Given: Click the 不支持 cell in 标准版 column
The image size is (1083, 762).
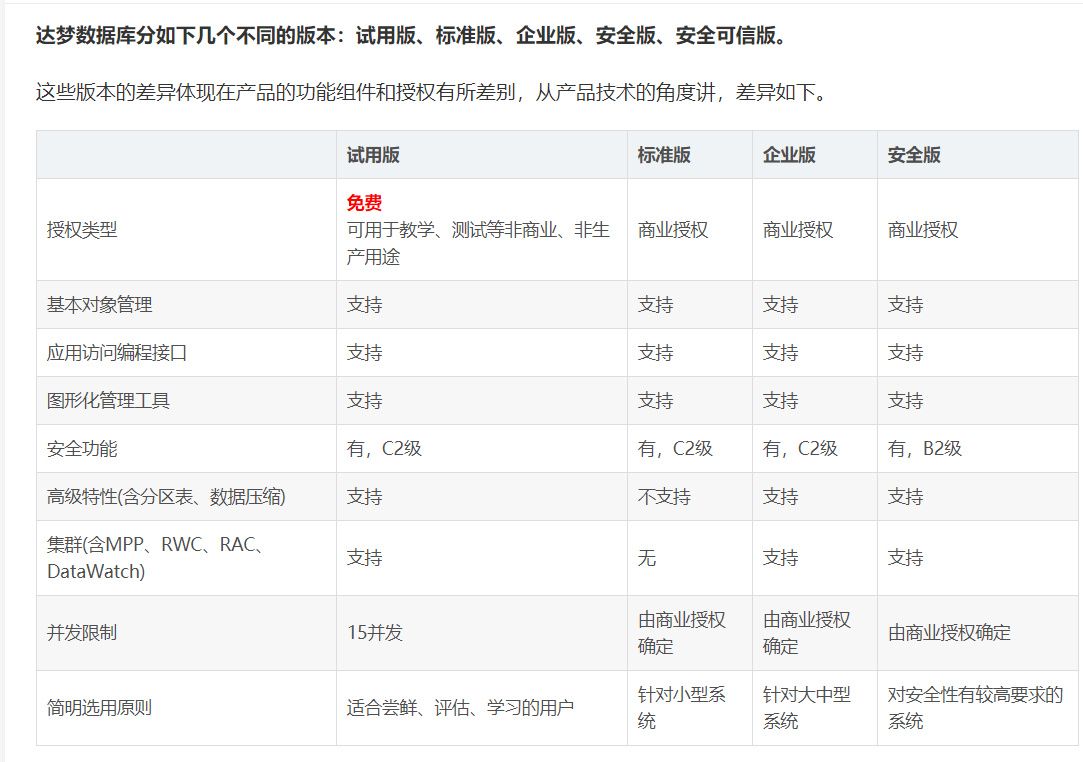Looking at the screenshot, I should click(664, 497).
